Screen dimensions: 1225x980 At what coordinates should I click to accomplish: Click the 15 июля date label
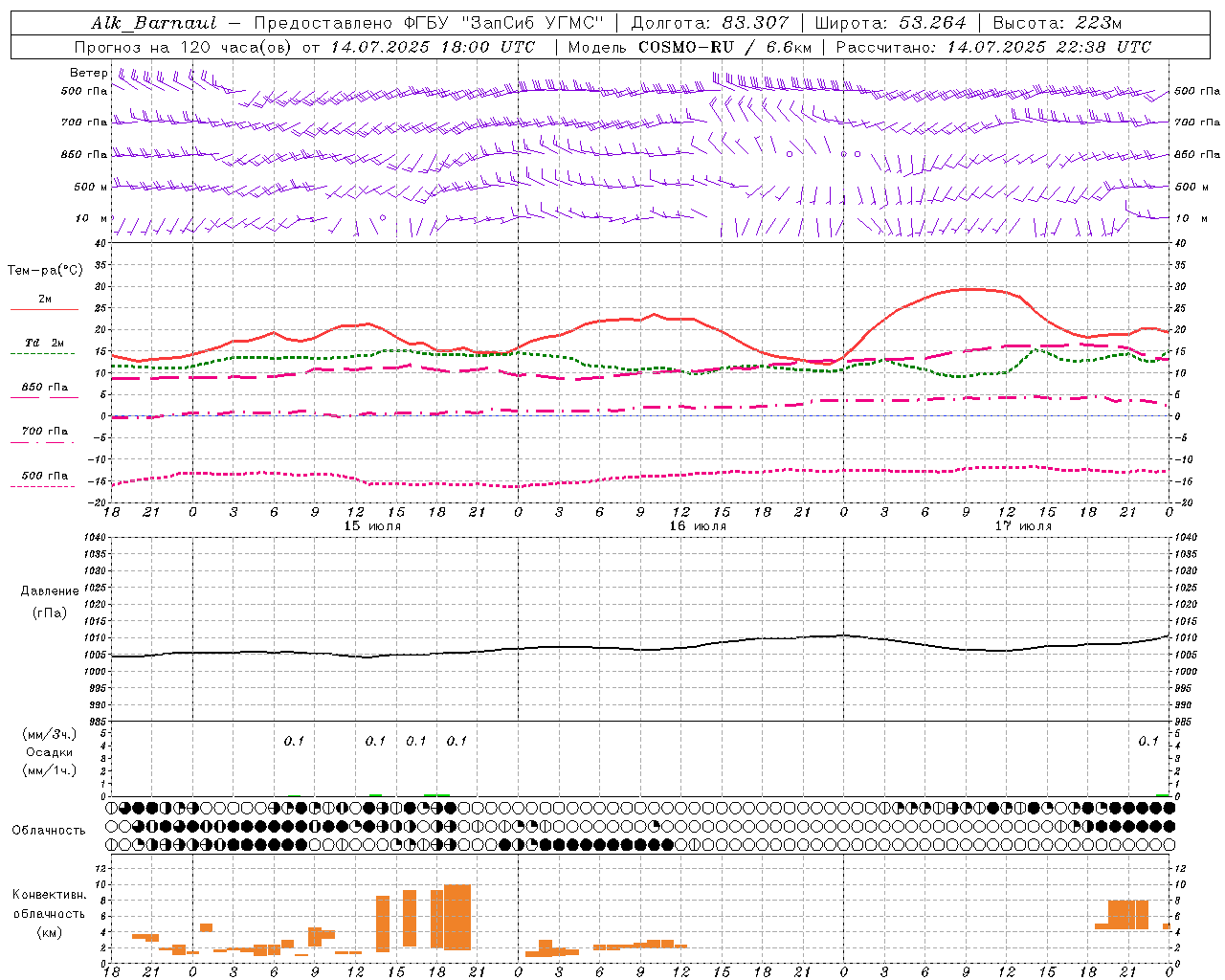click(372, 526)
